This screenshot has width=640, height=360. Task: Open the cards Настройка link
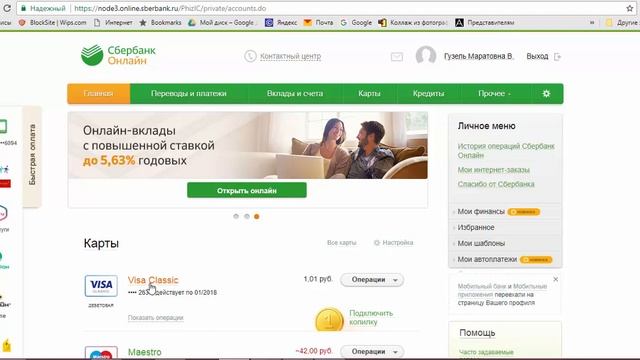coord(393,242)
